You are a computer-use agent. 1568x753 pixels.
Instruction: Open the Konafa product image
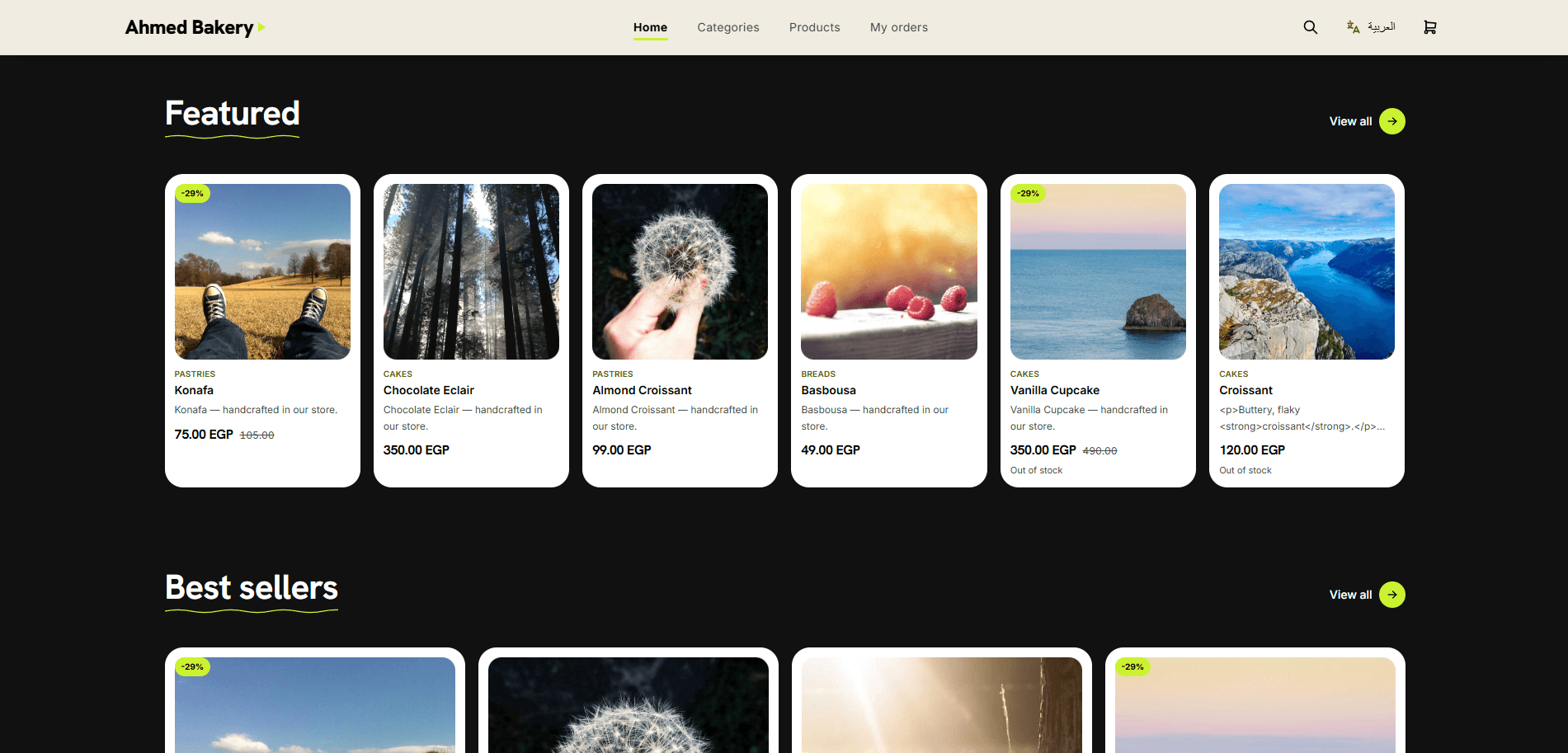262,271
